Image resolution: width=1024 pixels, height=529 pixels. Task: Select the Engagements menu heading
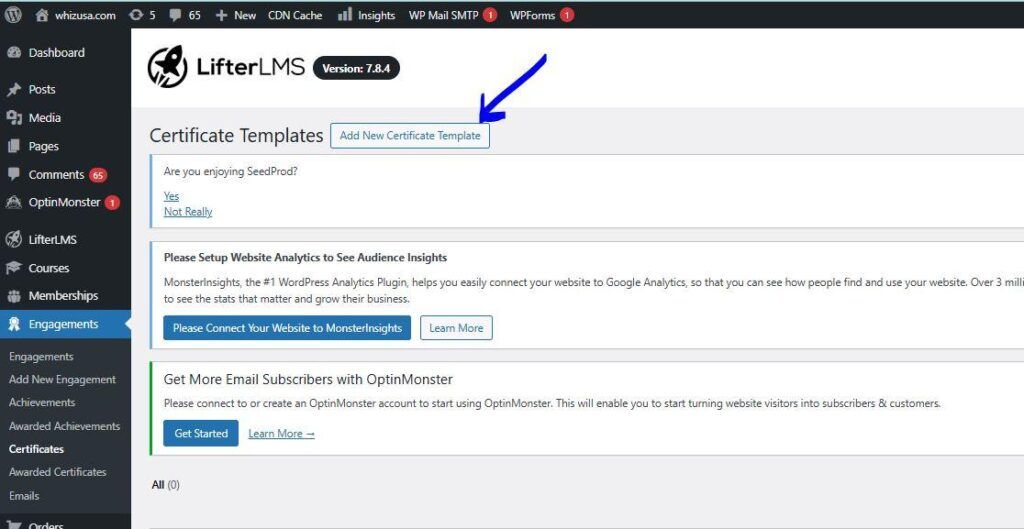(65, 325)
